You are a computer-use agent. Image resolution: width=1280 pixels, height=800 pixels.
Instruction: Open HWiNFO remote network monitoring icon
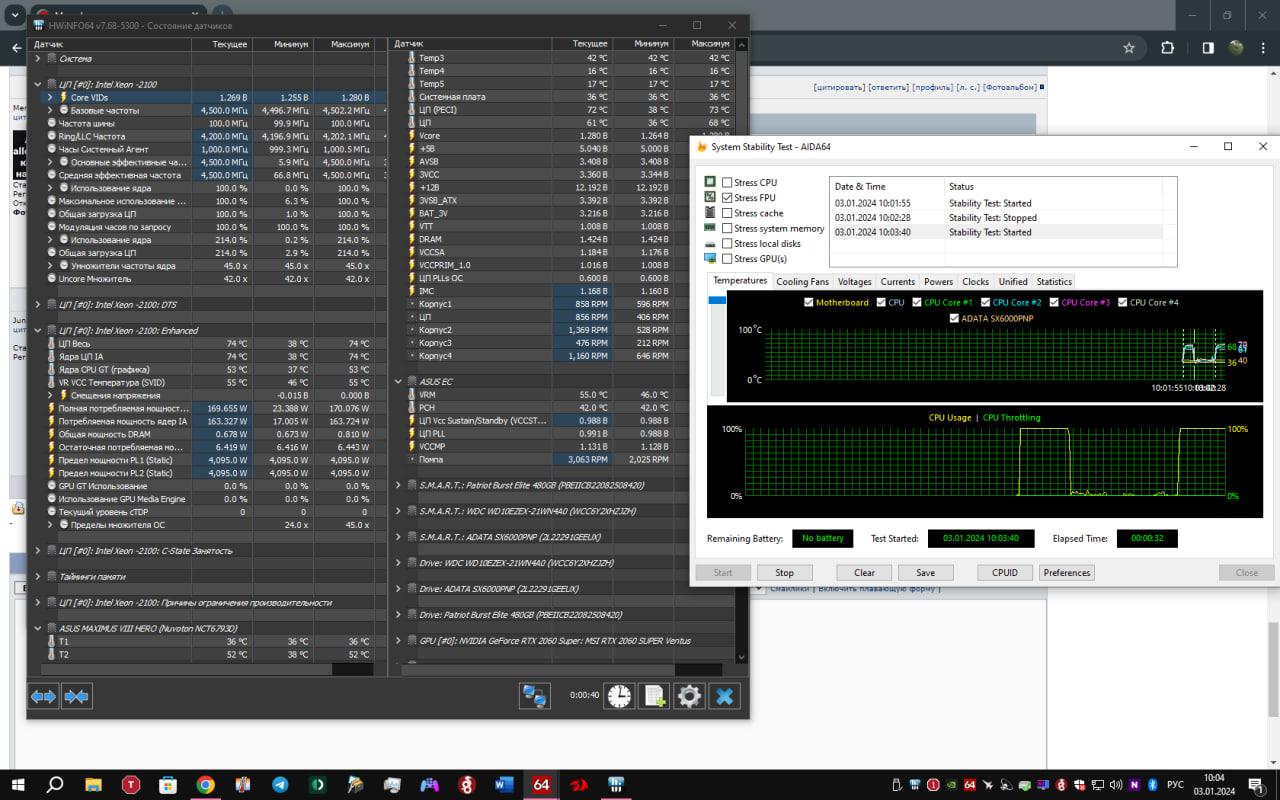535,696
